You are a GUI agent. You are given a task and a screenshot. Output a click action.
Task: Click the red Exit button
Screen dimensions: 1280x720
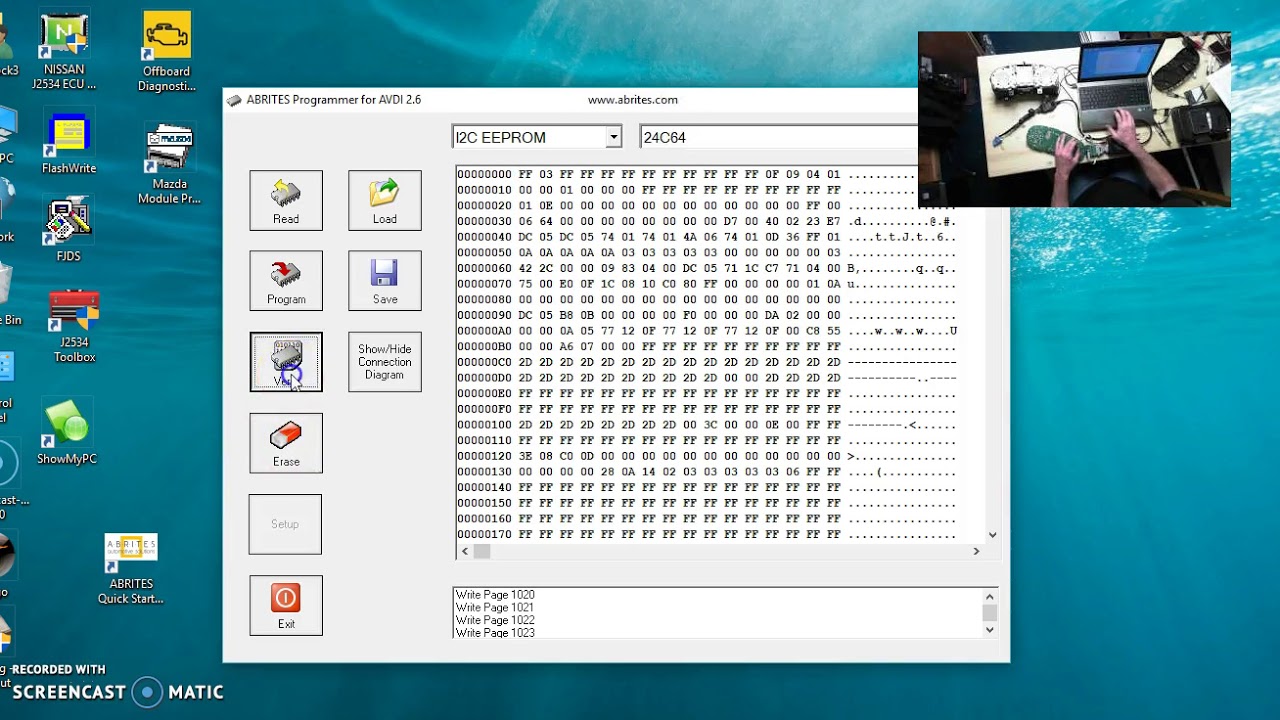[x=286, y=605]
